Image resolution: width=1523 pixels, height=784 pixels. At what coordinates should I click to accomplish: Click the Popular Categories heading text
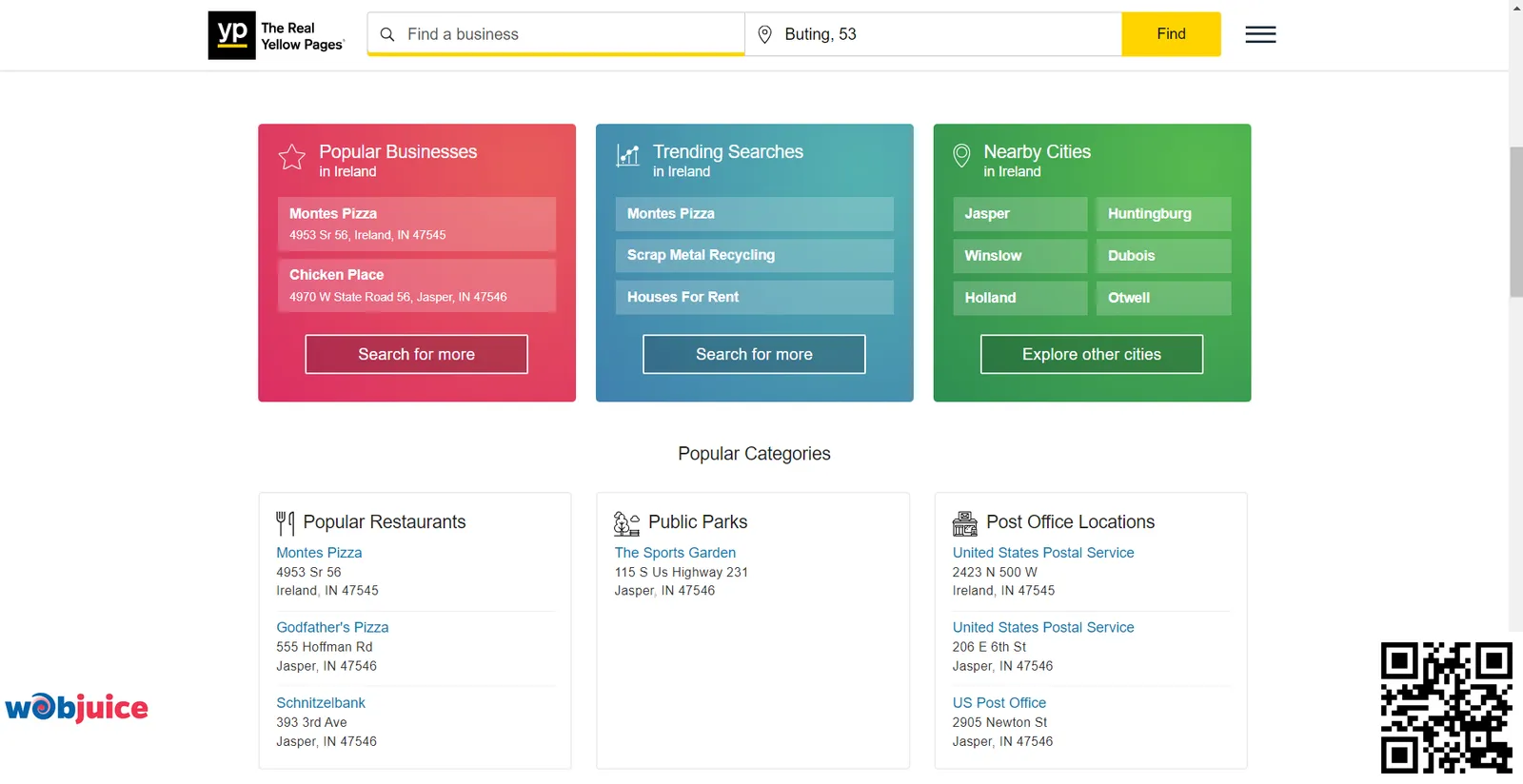[x=754, y=454]
